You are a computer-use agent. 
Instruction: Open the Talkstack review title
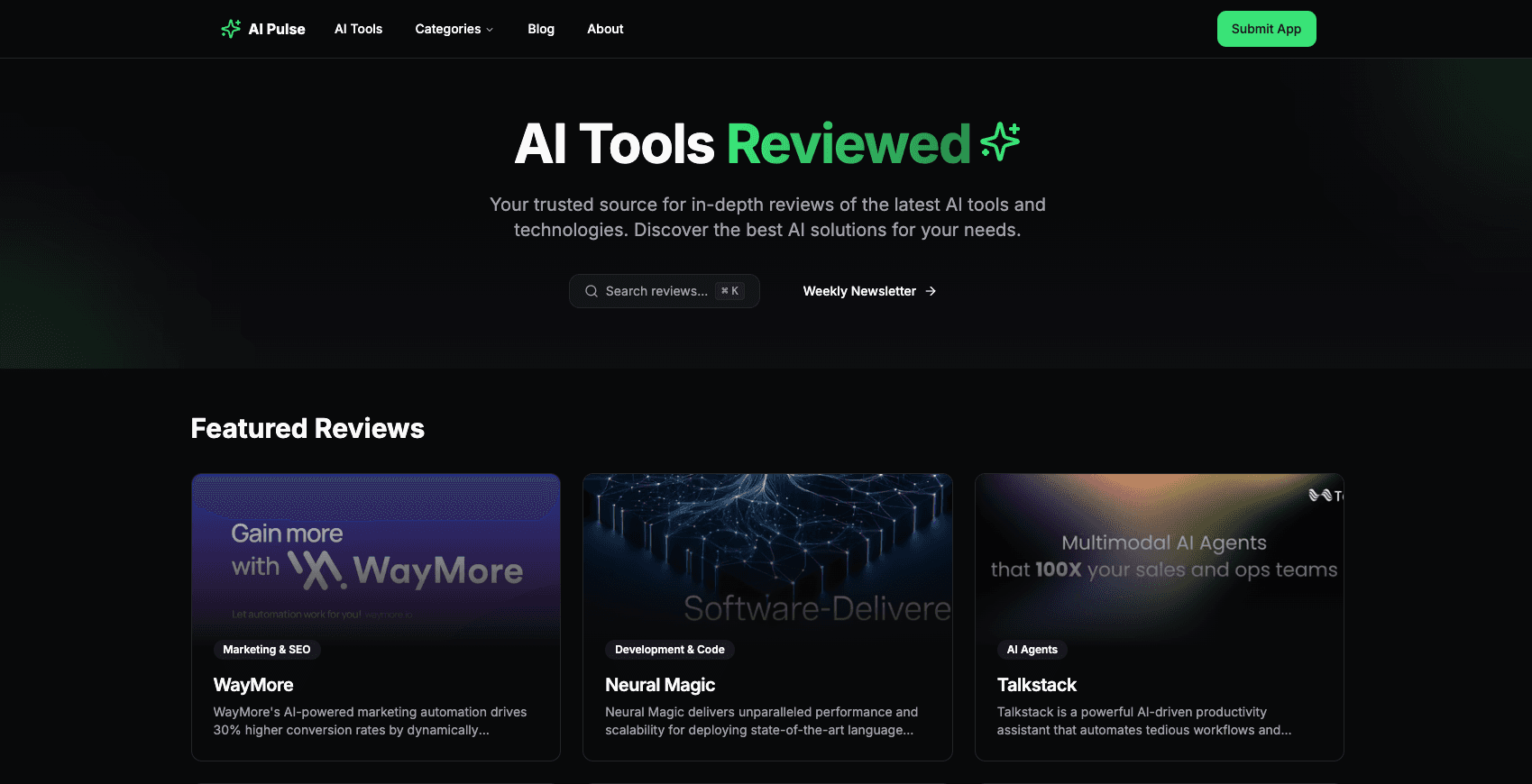click(x=1037, y=685)
